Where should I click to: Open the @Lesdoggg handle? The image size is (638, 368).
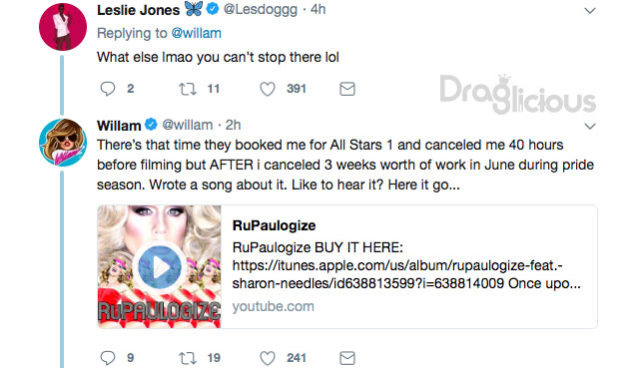pos(260,9)
